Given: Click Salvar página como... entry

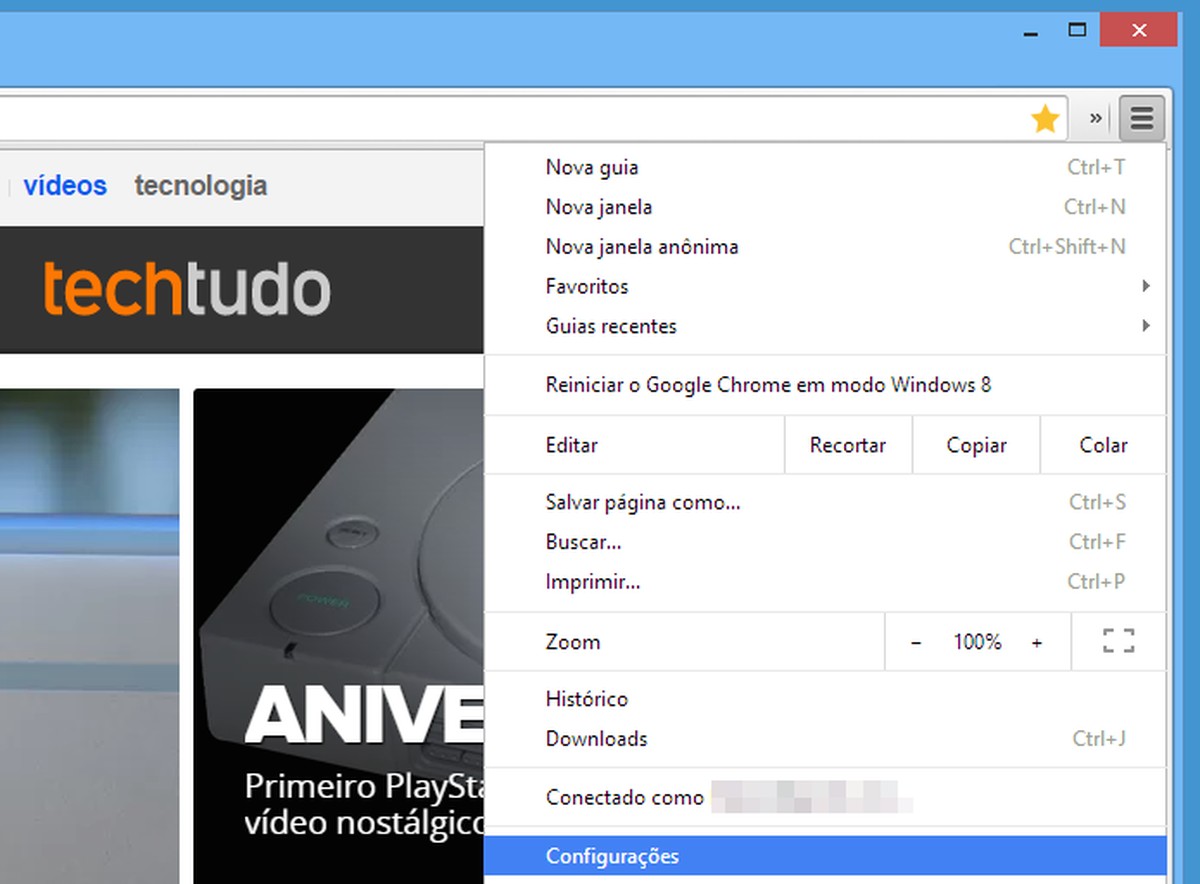Looking at the screenshot, I should click(825, 502).
